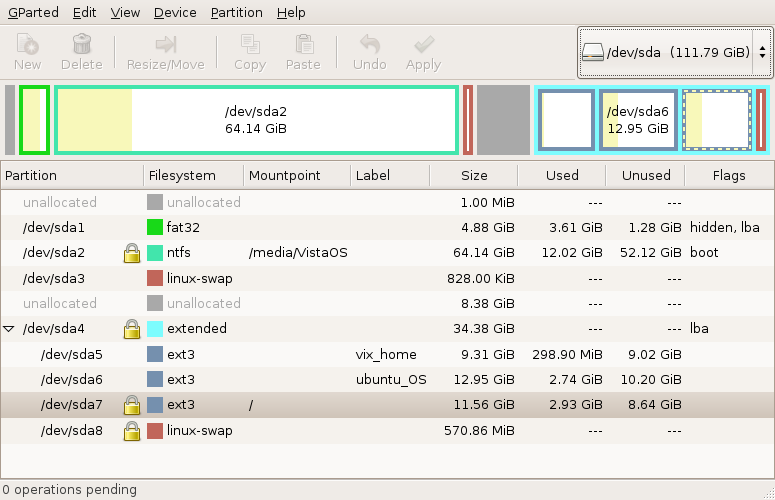Screen dimensions: 775x500
Task: Select /dev/sda6 block in the disk map
Action: (638, 120)
